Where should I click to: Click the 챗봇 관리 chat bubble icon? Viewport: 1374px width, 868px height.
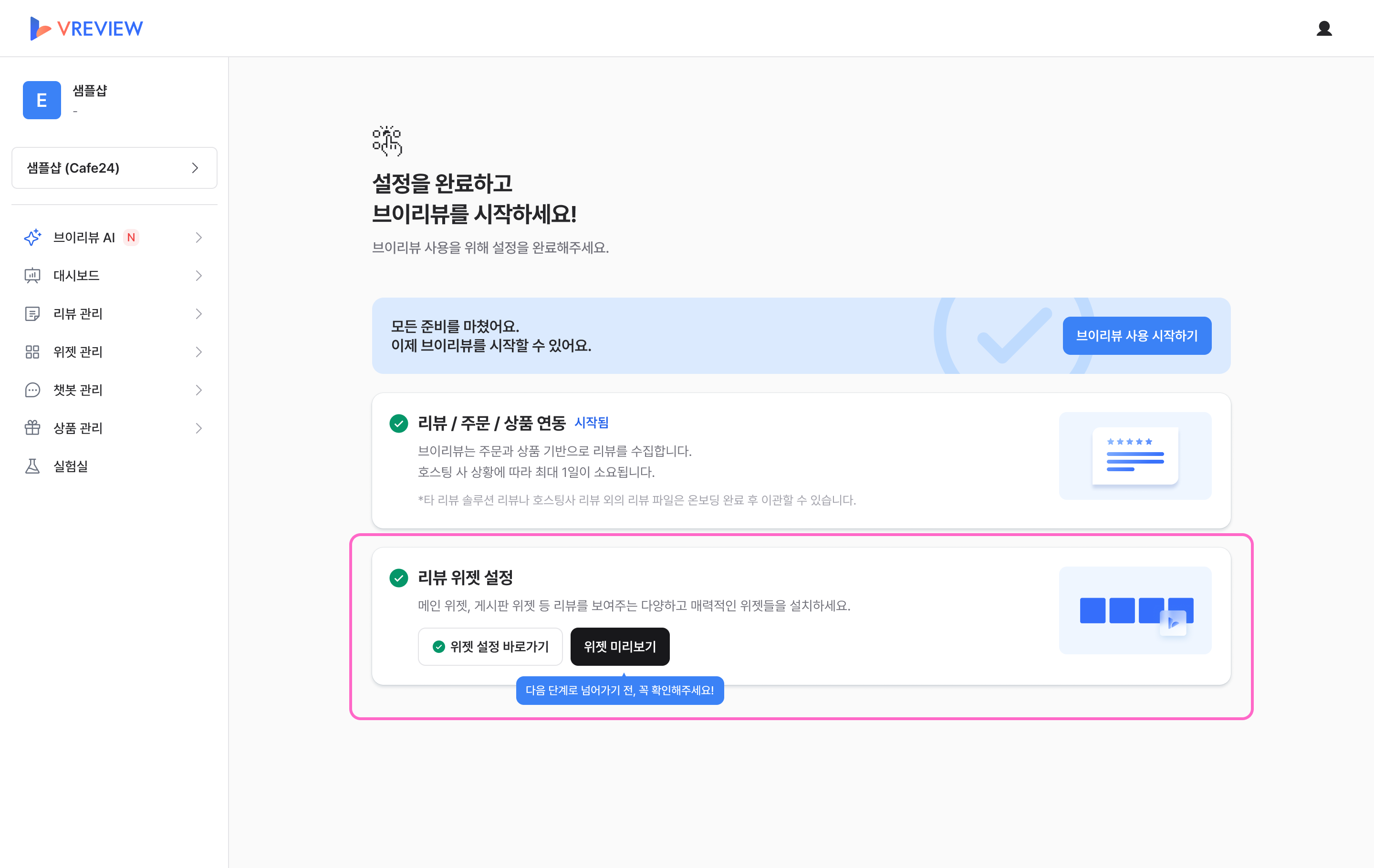click(32, 390)
